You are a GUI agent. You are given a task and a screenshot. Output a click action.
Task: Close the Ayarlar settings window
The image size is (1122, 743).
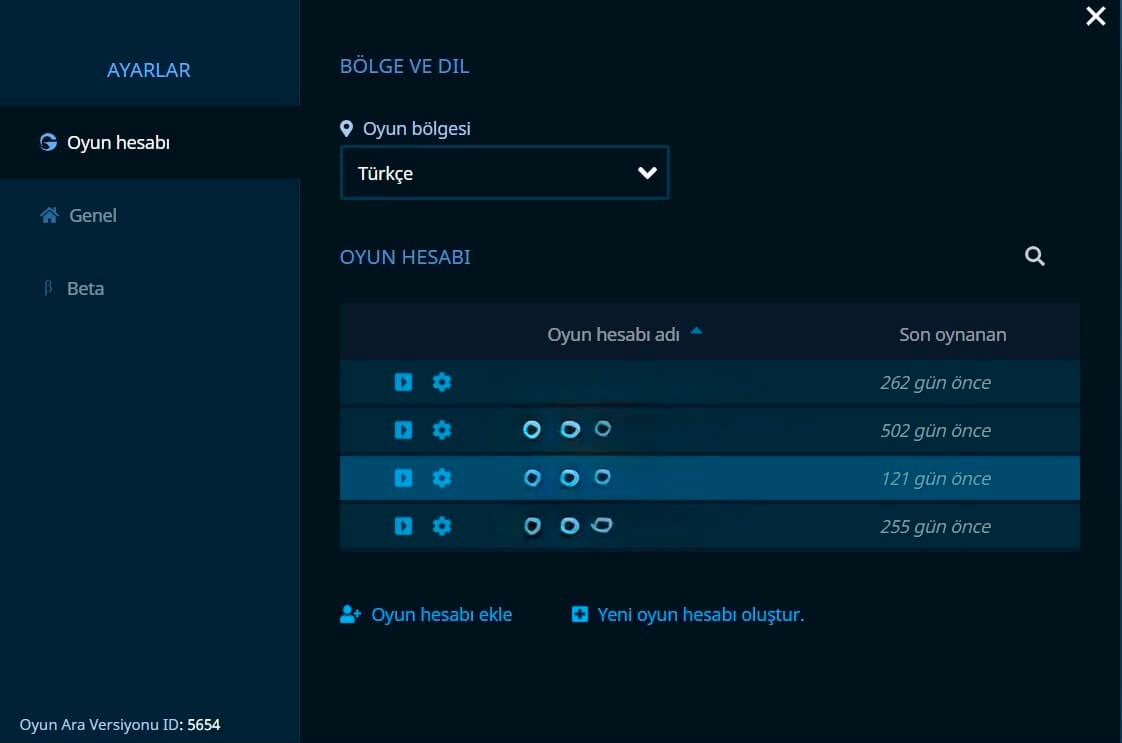(1096, 16)
